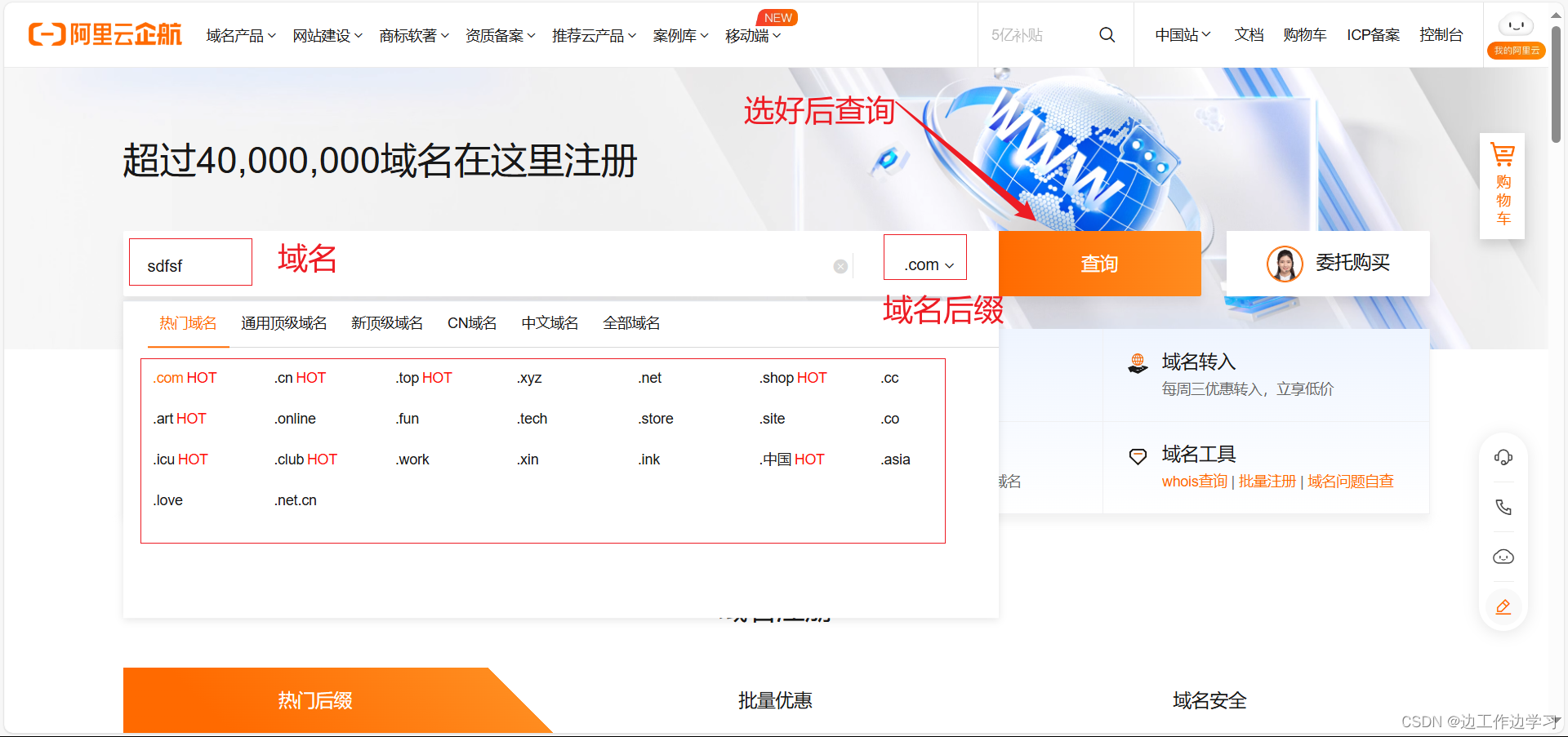Expand the 域名产品 menu

tap(241, 36)
